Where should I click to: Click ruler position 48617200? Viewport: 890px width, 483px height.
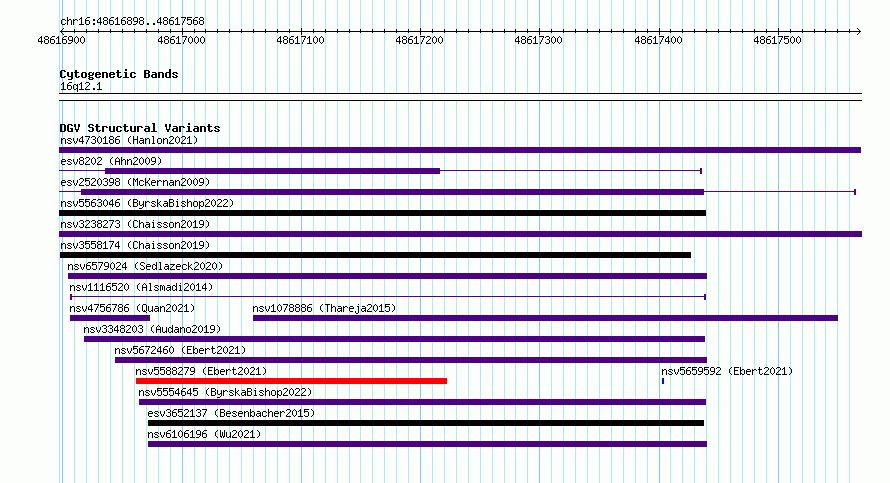419,40
